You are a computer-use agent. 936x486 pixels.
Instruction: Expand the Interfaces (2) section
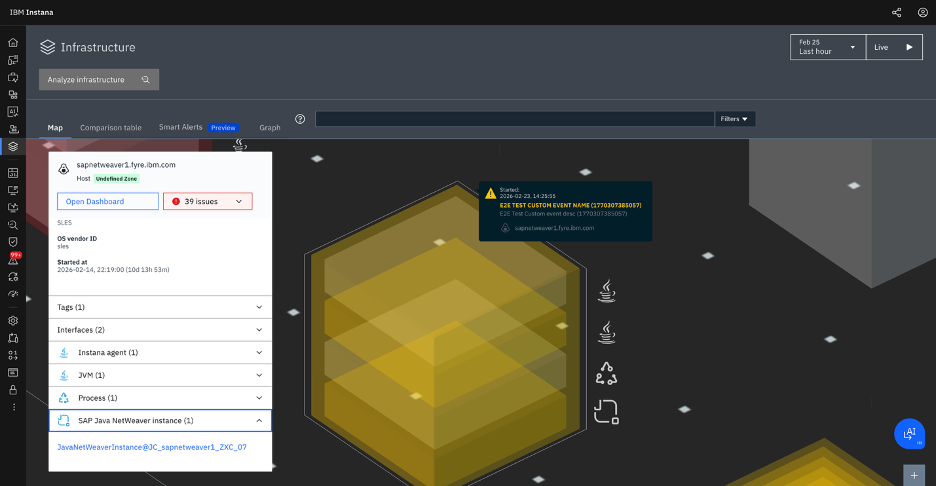[x=160, y=330]
